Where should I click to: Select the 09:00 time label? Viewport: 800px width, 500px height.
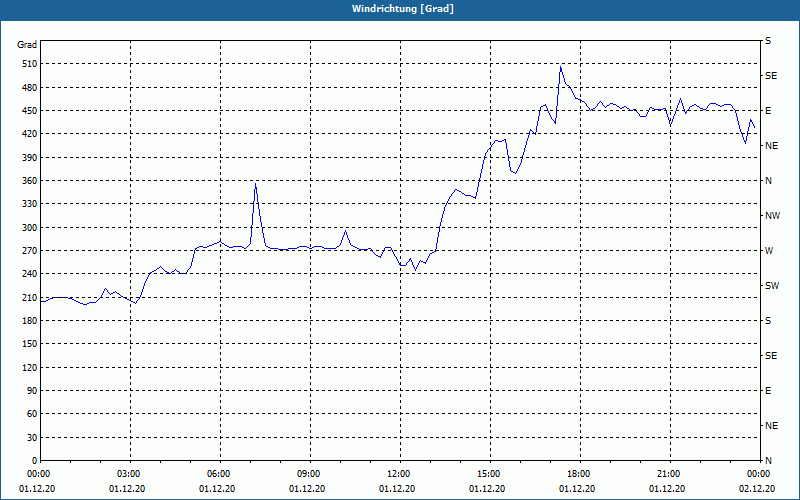(310, 474)
